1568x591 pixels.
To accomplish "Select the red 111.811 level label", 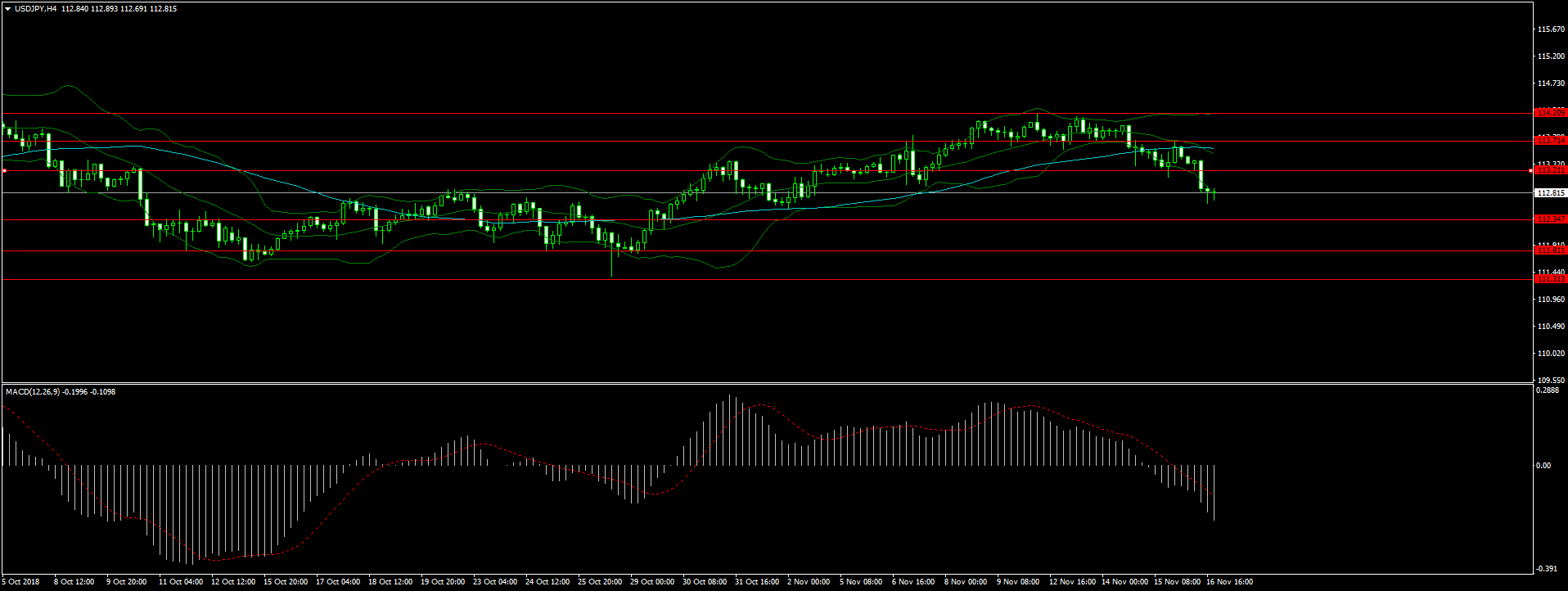I will 1551,250.
